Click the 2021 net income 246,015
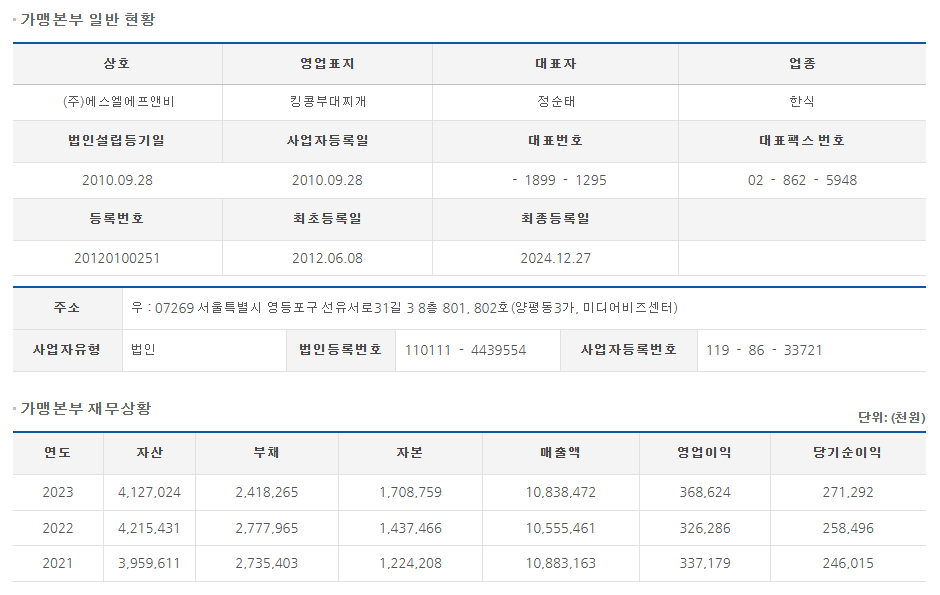940x595 pixels. [848, 563]
